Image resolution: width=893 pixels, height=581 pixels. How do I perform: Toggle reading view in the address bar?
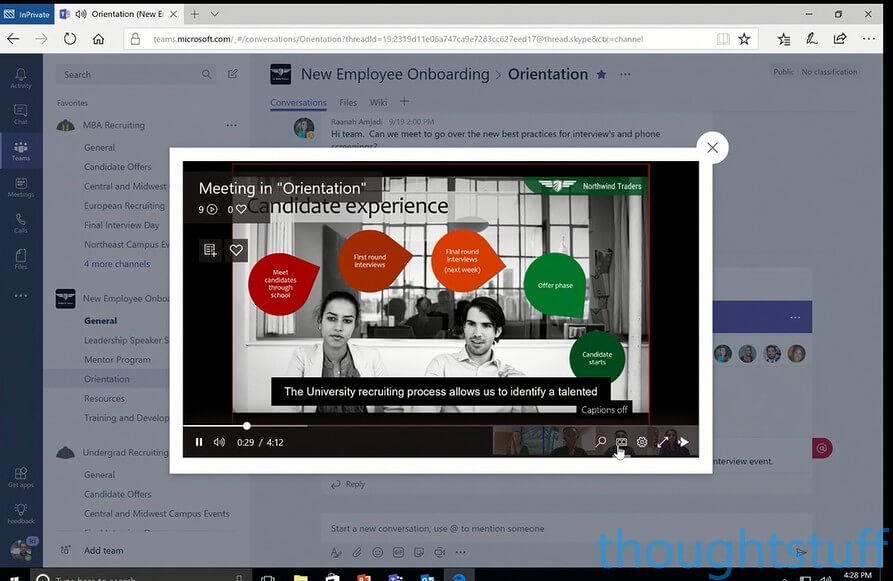point(723,39)
